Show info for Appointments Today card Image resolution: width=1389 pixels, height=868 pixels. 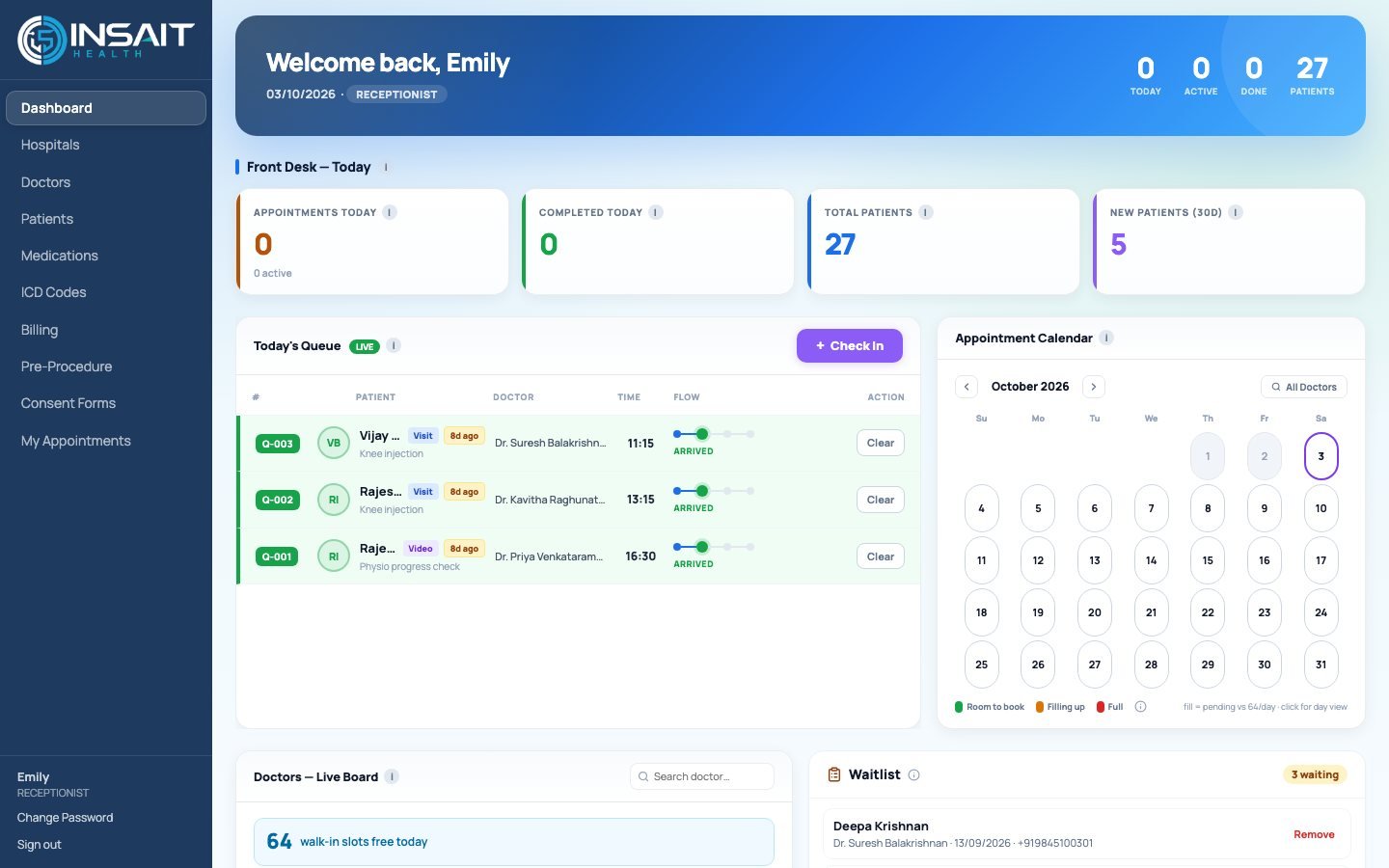pos(390,212)
